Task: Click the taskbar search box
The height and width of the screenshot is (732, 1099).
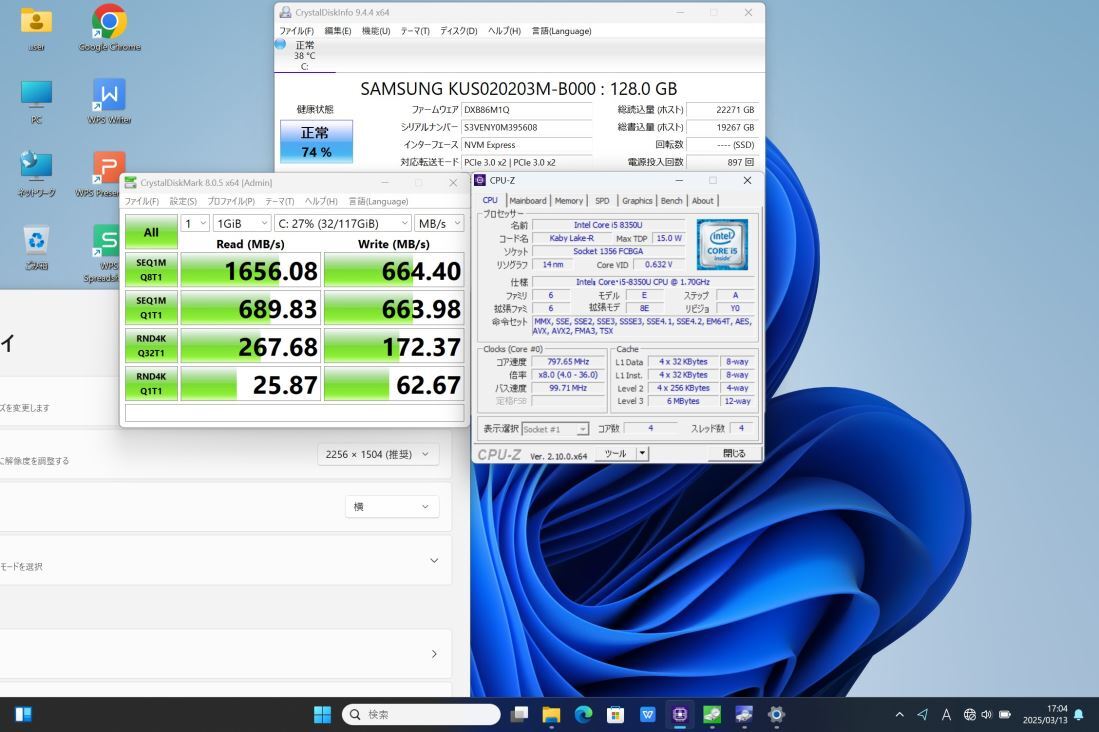Action: (421, 714)
